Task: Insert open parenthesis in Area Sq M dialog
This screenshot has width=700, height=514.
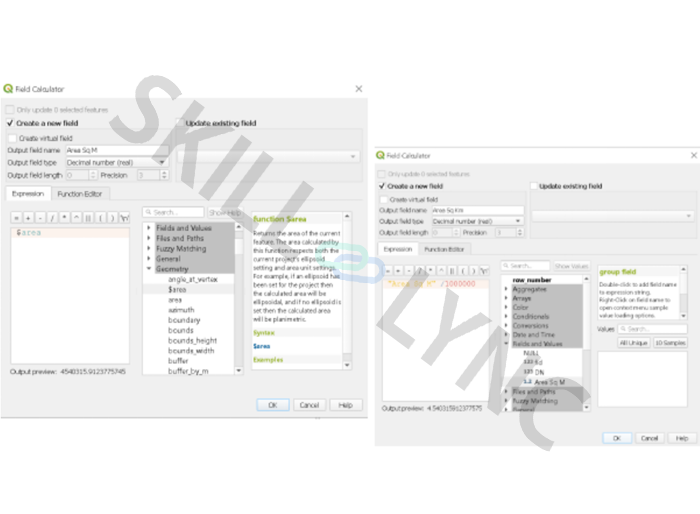Action: [100, 218]
